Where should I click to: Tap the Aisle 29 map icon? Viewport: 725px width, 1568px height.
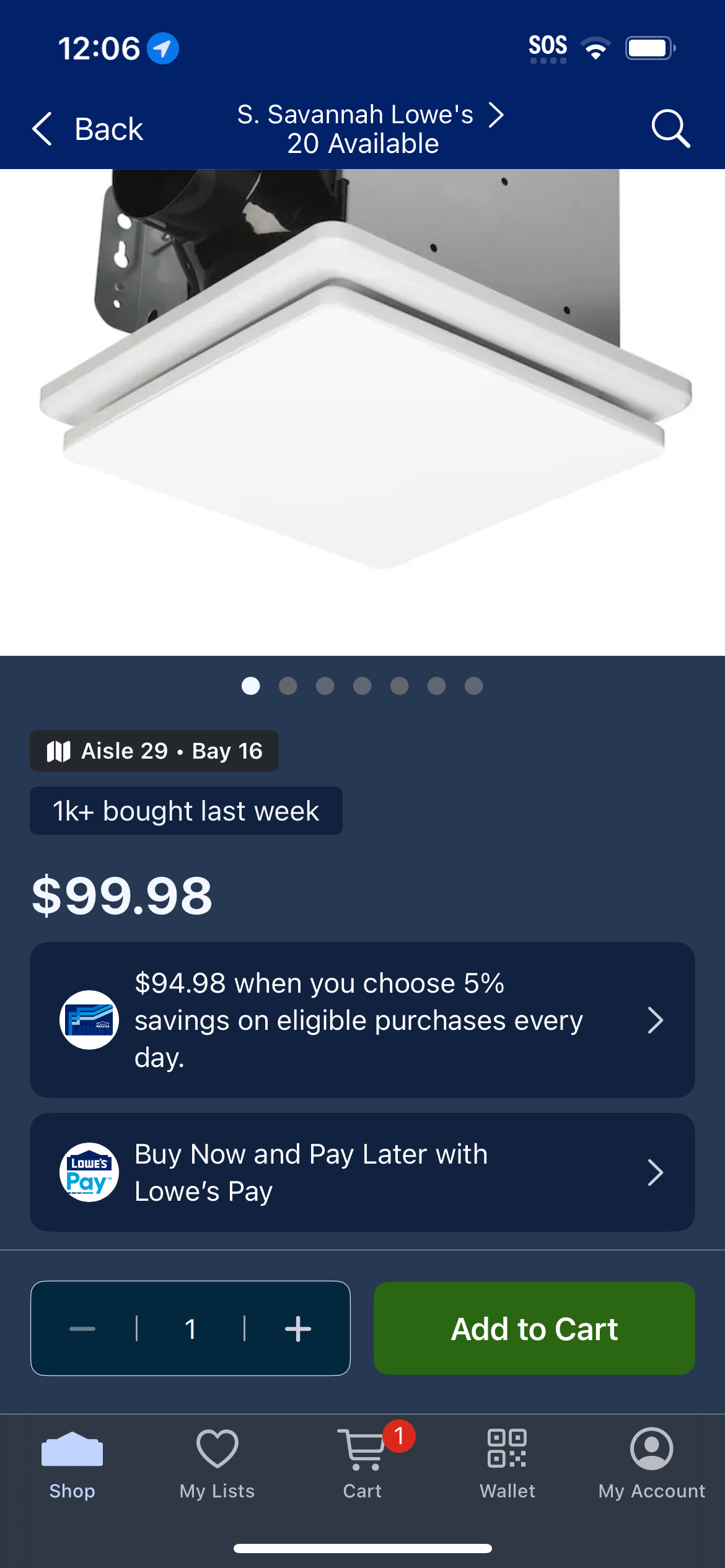point(59,751)
